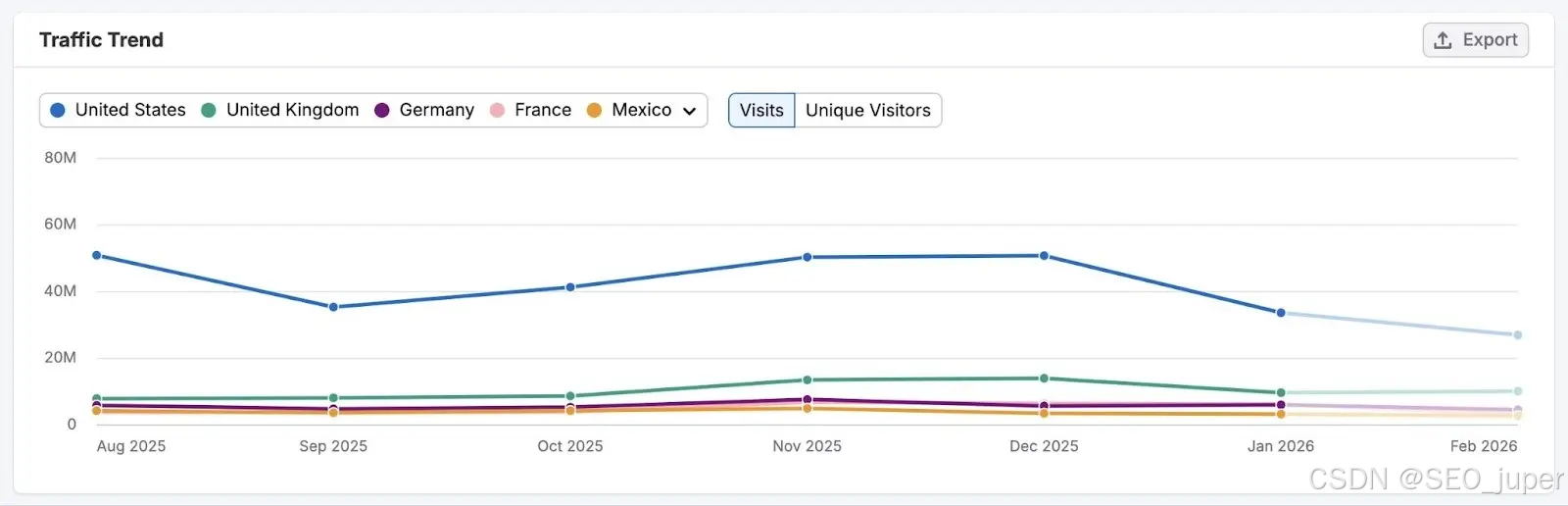Click the Aug 2025 axis label

[131, 446]
